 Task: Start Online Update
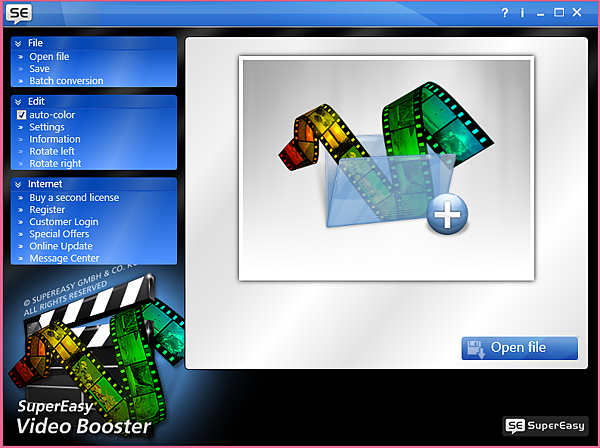[x=61, y=246]
